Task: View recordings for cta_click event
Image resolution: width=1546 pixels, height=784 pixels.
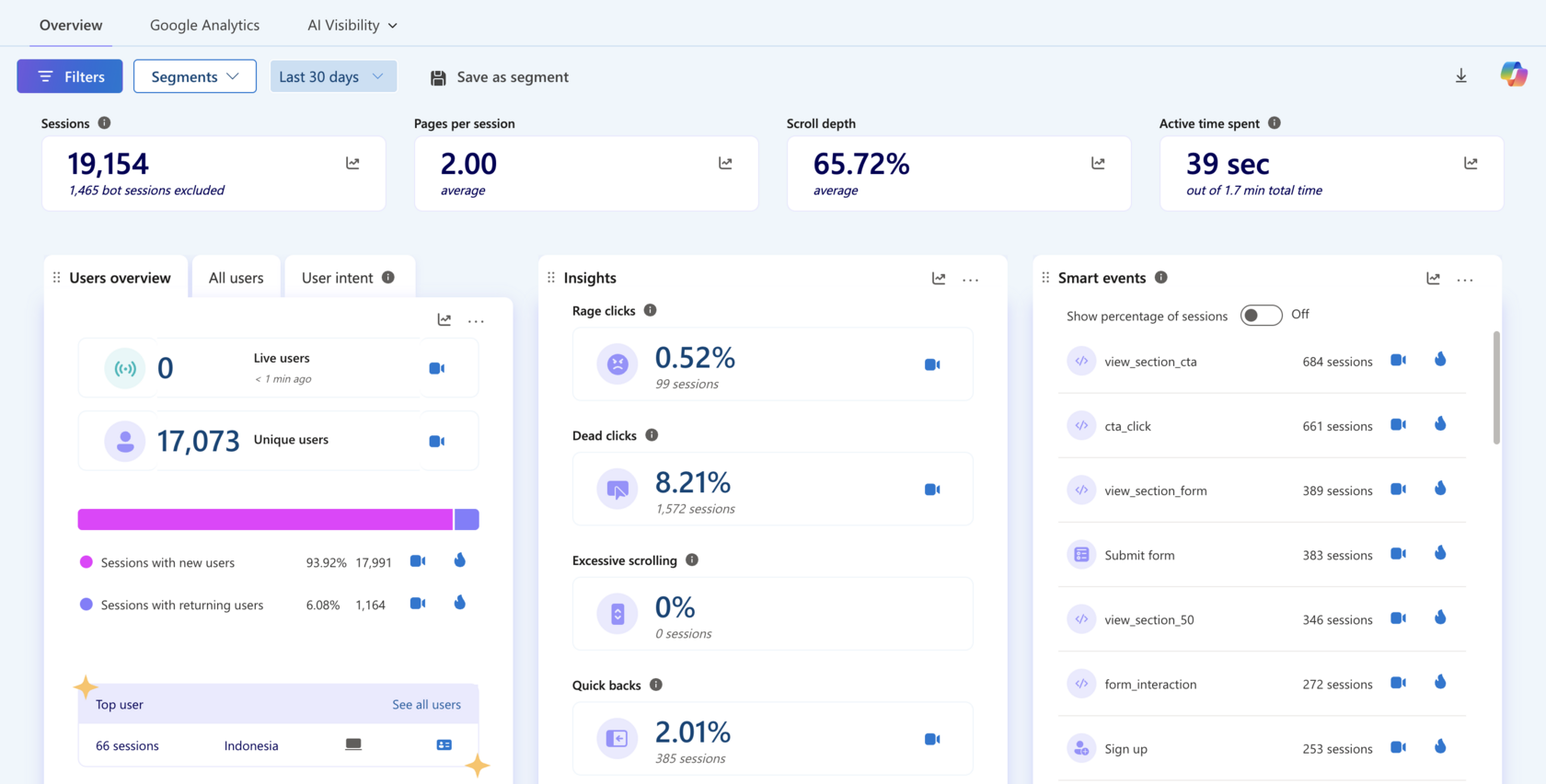Action: [1398, 425]
